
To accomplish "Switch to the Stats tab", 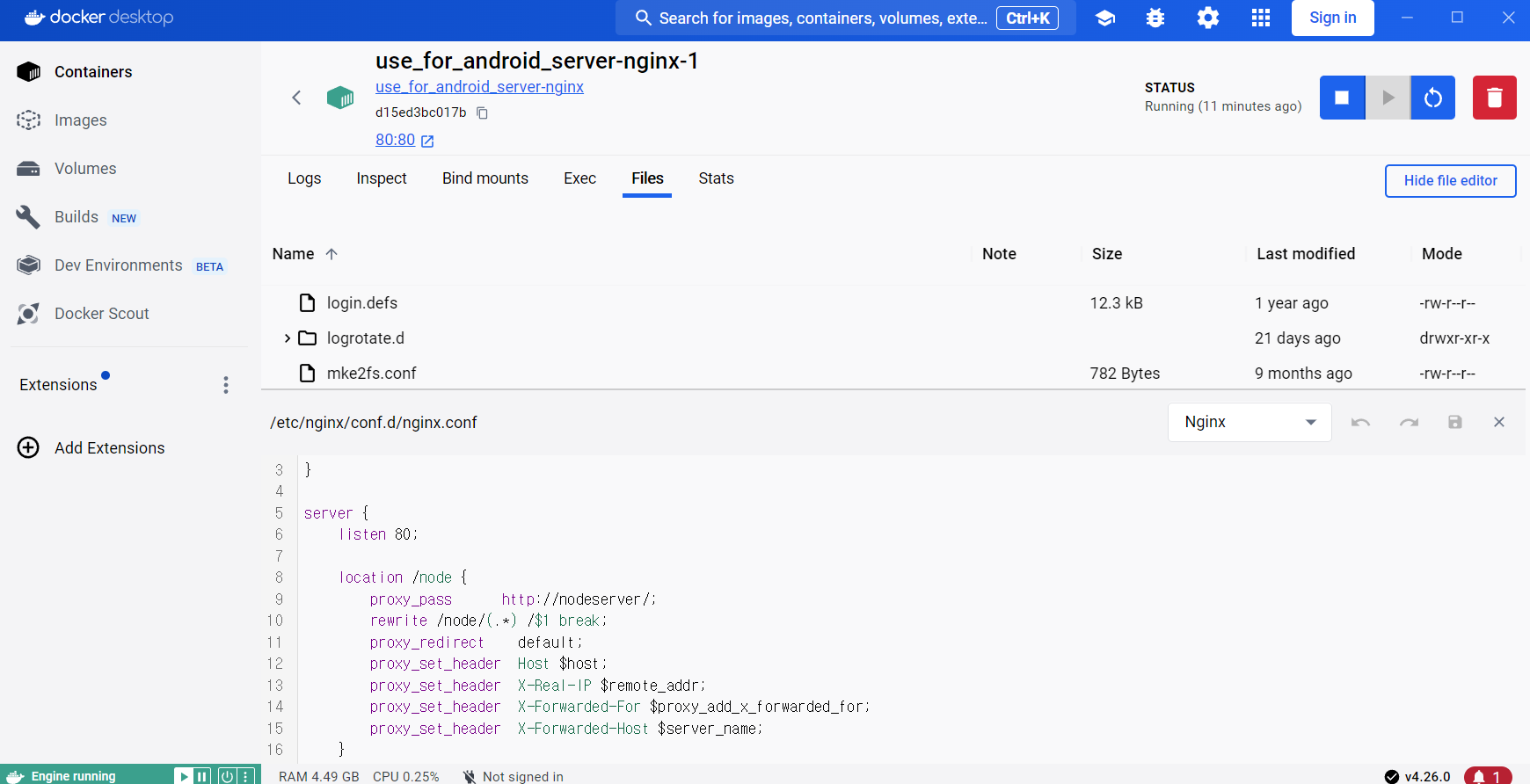I will 717,178.
